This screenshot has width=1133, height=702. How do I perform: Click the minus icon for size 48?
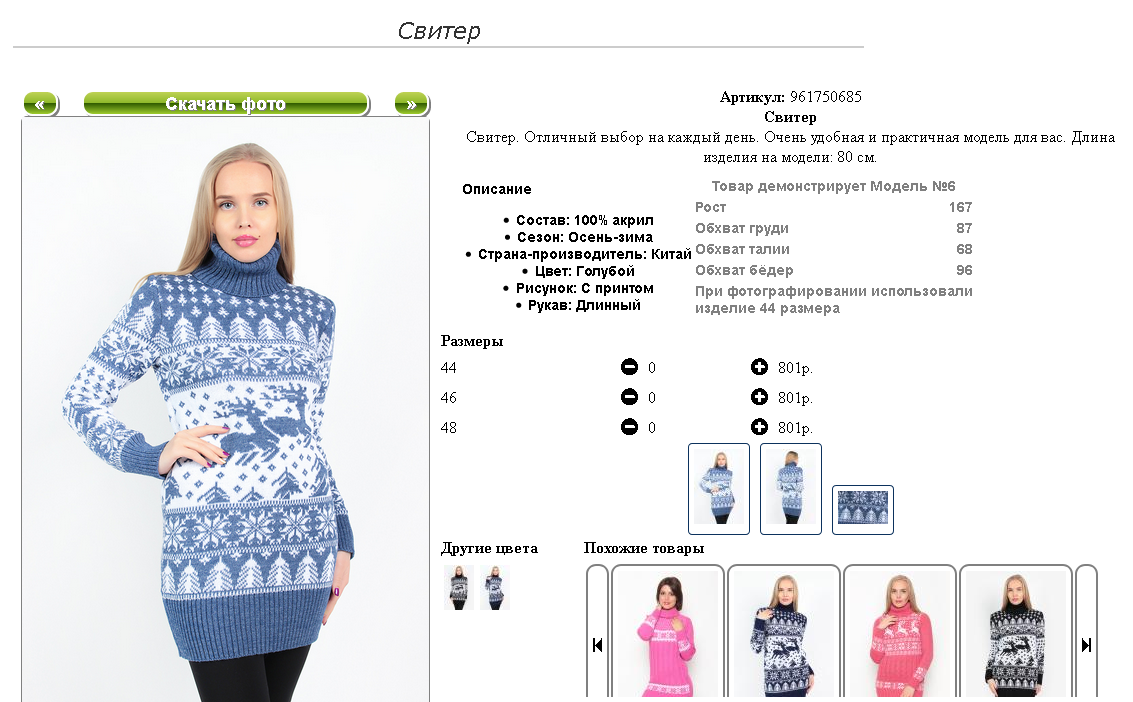pyautogui.click(x=629, y=427)
